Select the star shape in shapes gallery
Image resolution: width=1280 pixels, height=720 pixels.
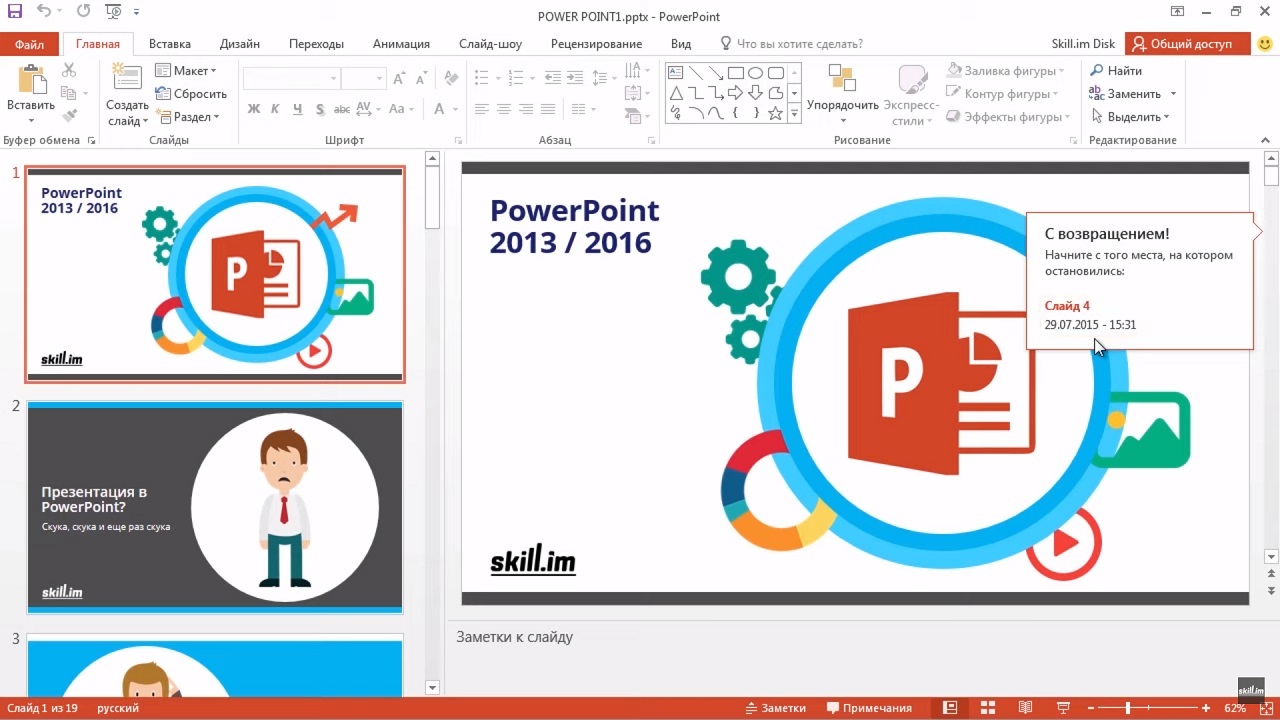[x=775, y=113]
